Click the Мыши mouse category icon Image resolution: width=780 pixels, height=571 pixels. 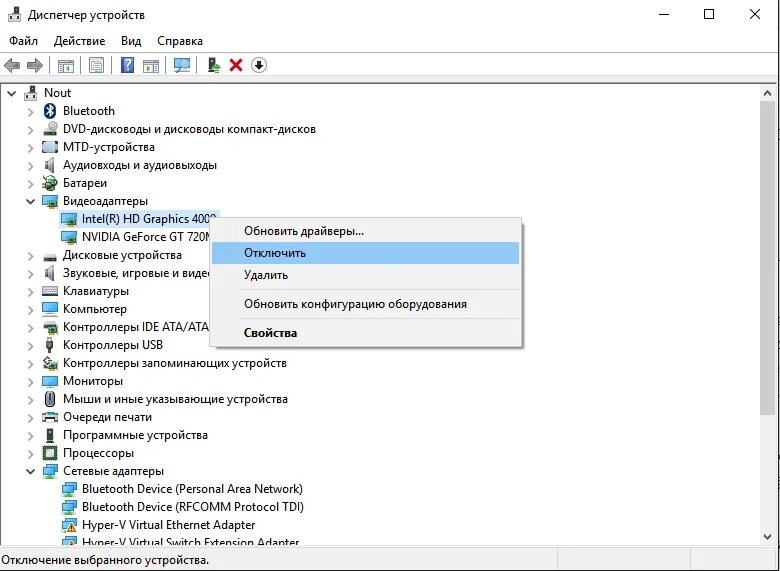pyautogui.click(x=50, y=399)
